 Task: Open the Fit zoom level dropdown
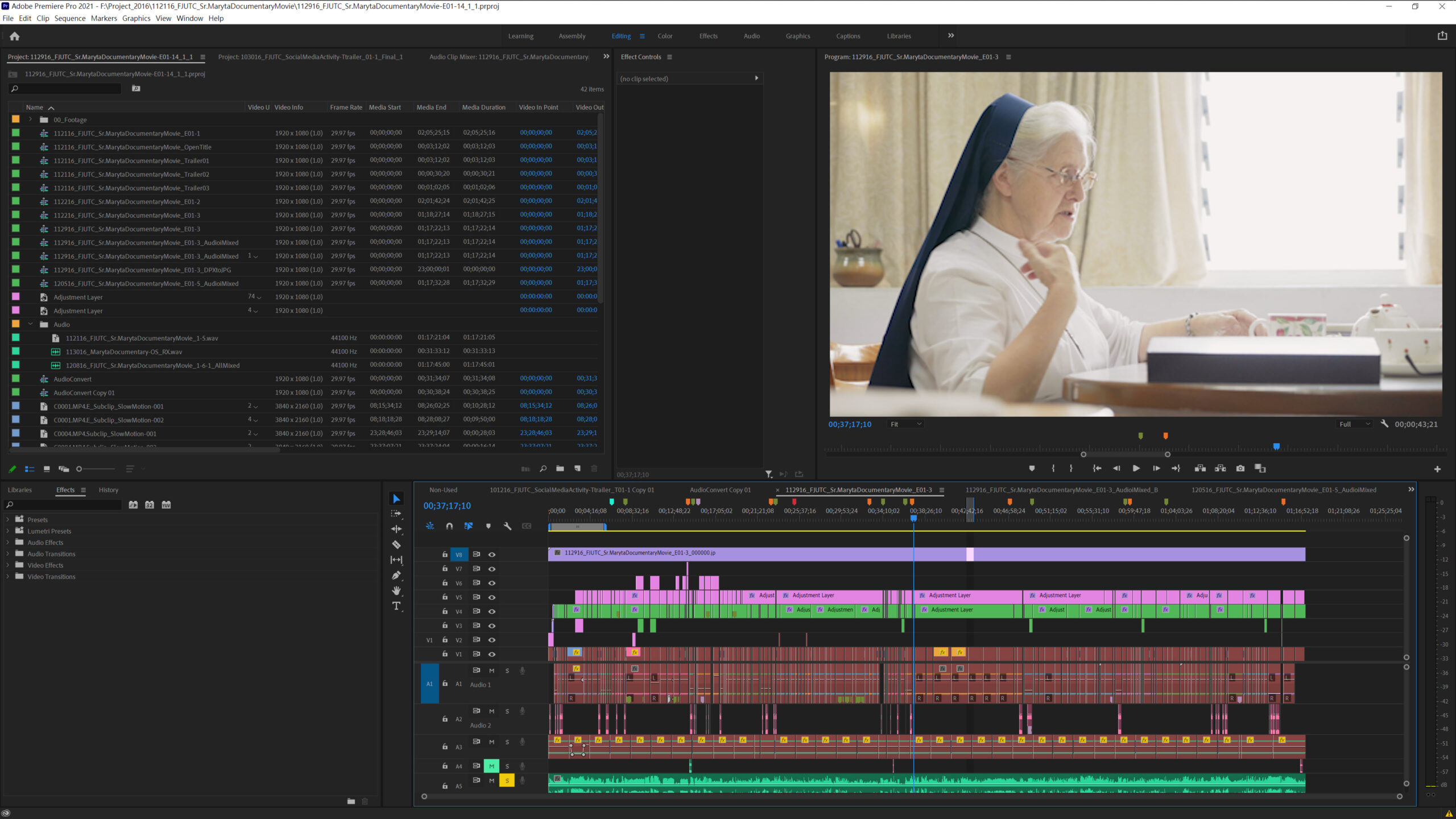point(905,424)
